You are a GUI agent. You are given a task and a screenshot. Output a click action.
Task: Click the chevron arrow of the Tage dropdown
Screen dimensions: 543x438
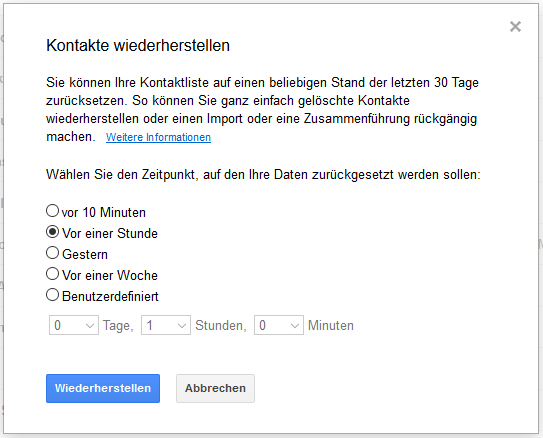click(x=90, y=326)
